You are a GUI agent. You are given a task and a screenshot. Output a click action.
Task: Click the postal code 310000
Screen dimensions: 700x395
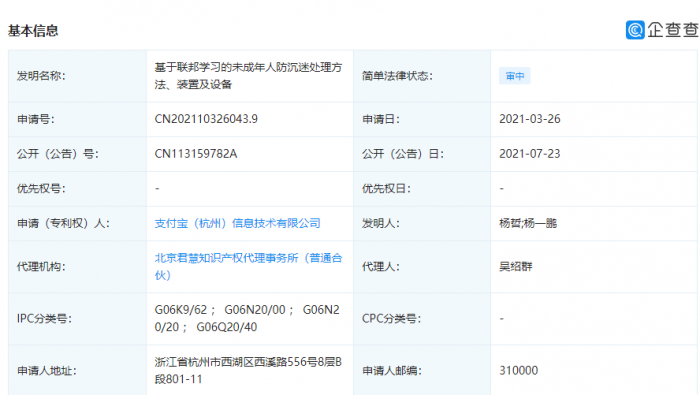(518, 370)
